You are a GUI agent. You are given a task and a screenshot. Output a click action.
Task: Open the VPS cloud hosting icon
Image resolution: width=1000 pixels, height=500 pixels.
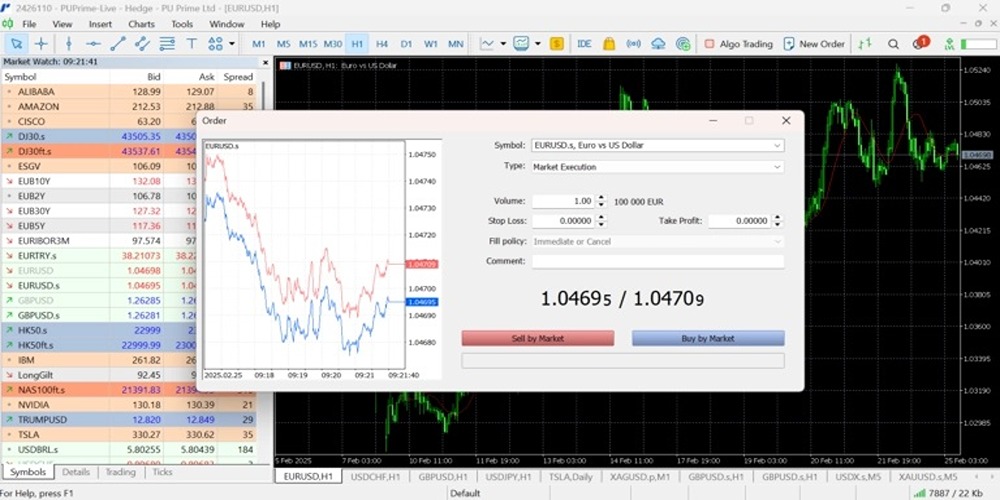pyautogui.click(x=658, y=44)
